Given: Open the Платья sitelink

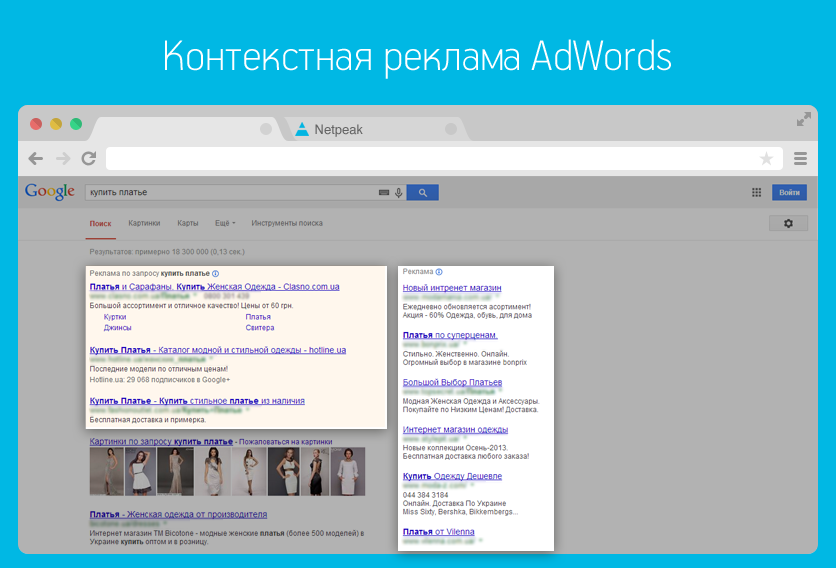Looking at the screenshot, I should (258, 317).
